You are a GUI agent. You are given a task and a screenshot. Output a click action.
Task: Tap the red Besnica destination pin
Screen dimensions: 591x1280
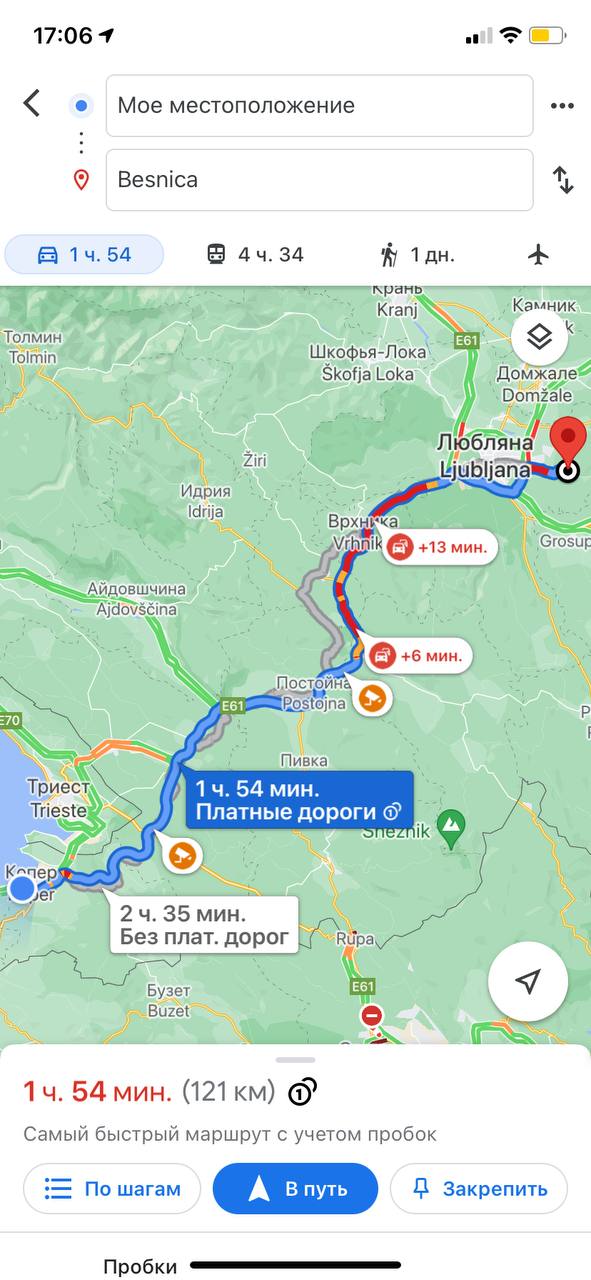[569, 447]
